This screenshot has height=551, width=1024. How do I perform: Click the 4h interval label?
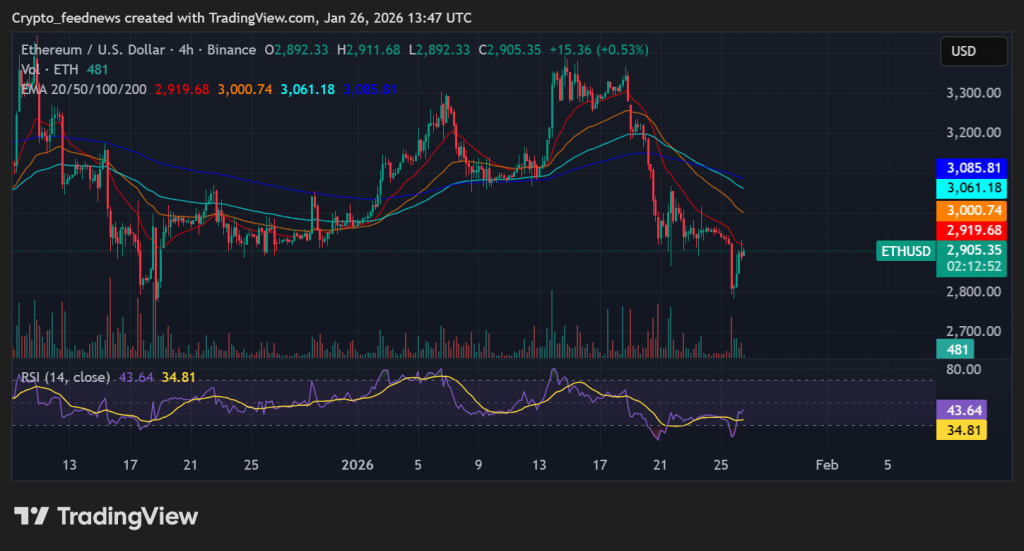tap(186, 50)
